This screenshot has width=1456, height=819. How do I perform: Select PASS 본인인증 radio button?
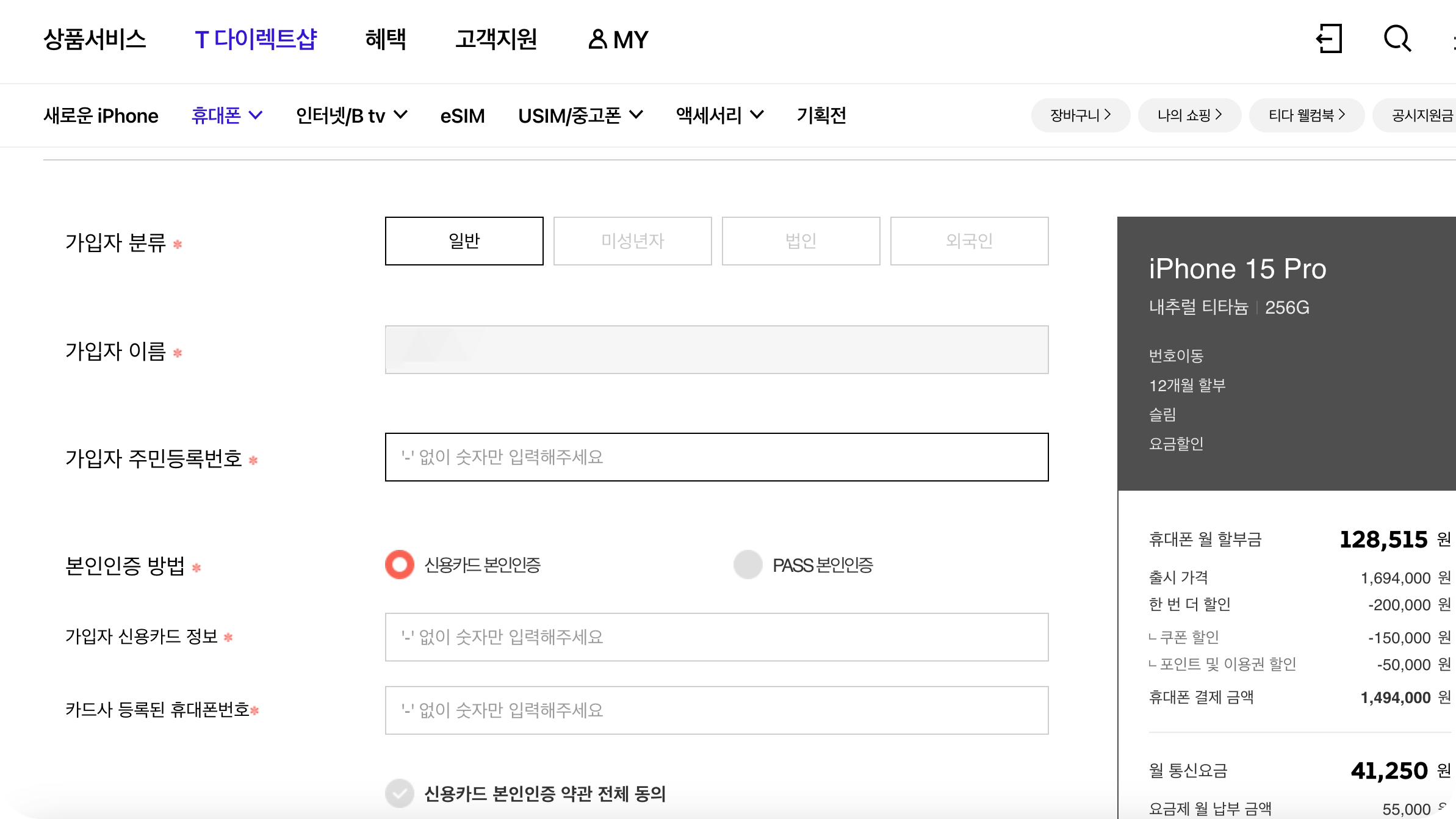tap(748, 565)
